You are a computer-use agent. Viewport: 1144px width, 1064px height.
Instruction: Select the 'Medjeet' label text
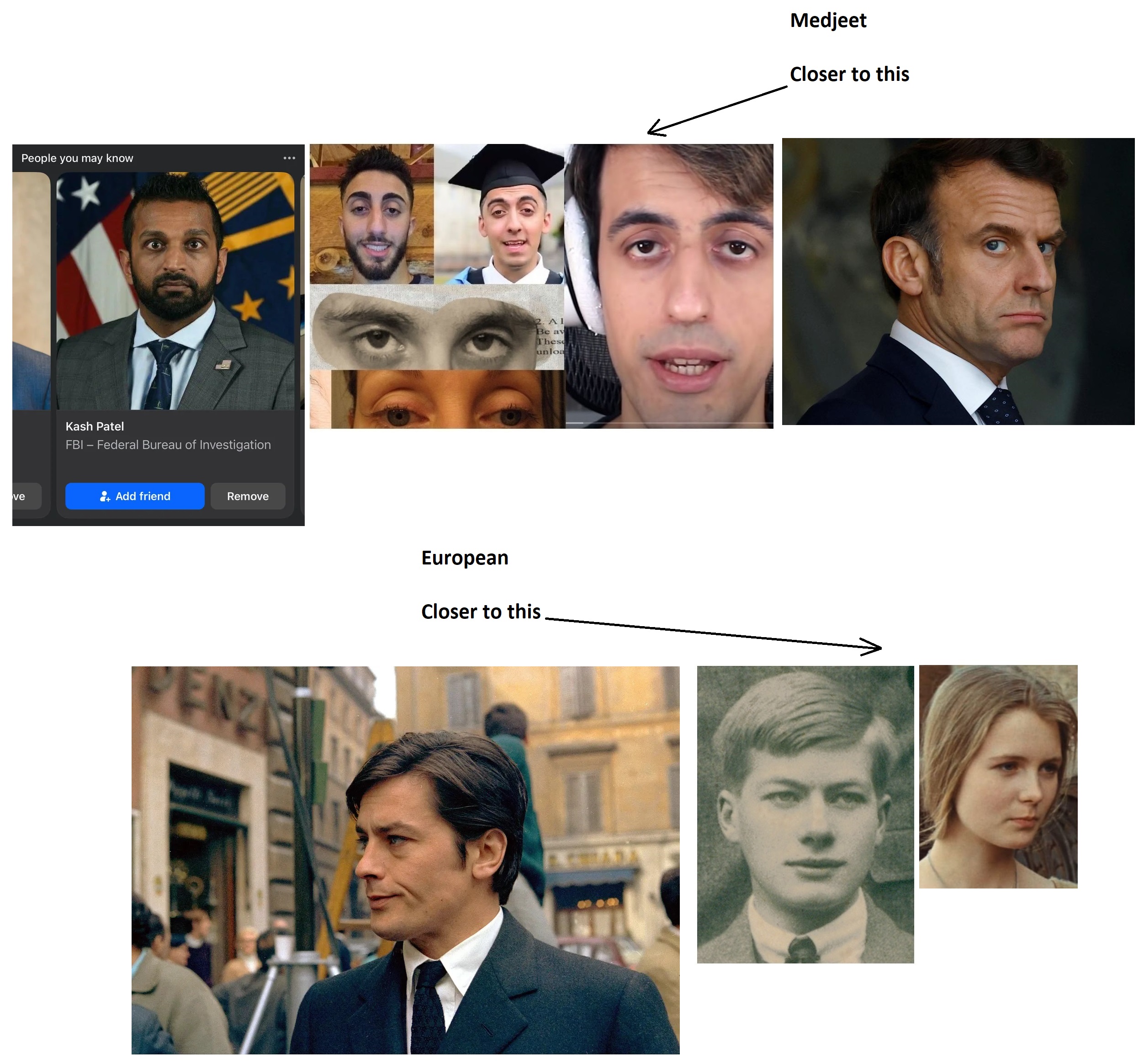pyautogui.click(x=827, y=20)
